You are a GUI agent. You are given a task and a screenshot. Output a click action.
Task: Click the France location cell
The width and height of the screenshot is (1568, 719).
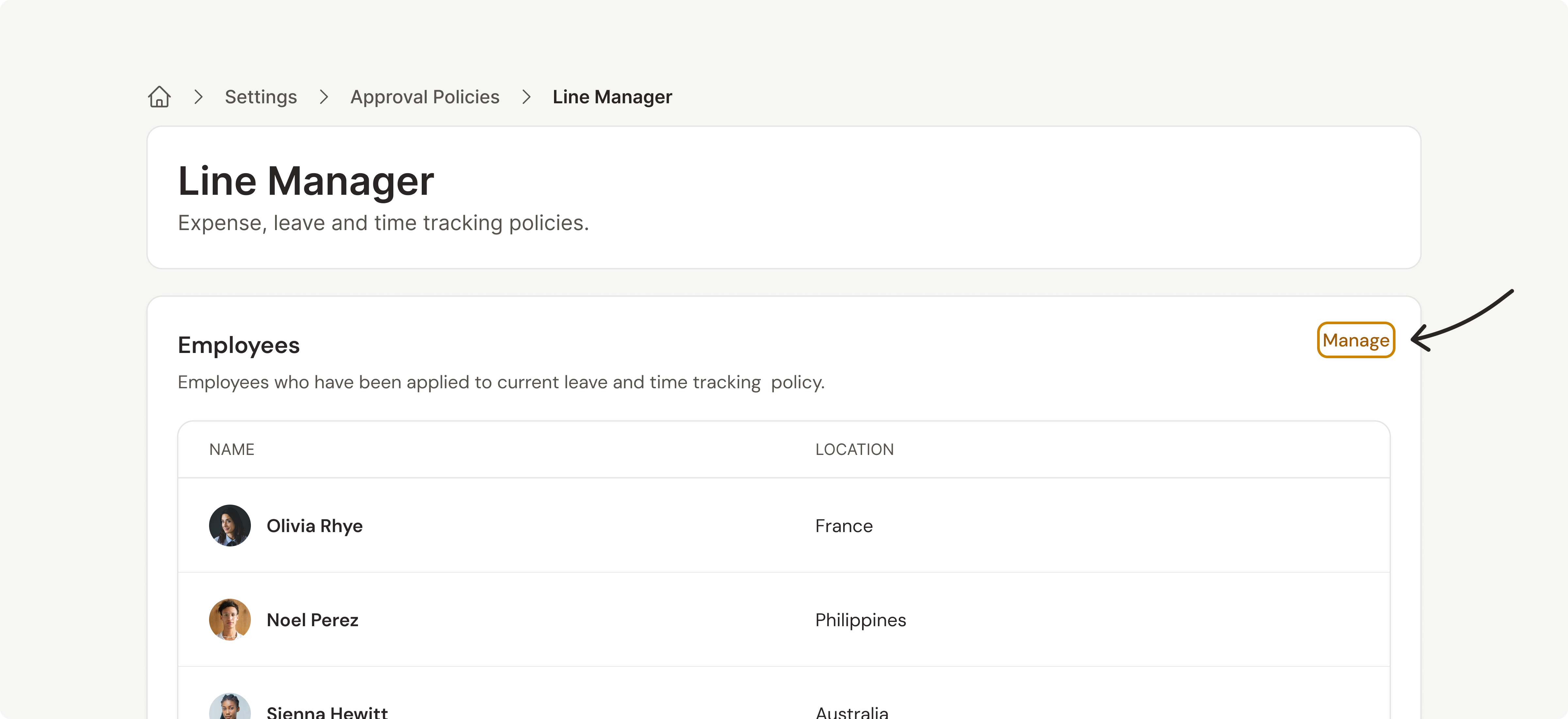(843, 526)
